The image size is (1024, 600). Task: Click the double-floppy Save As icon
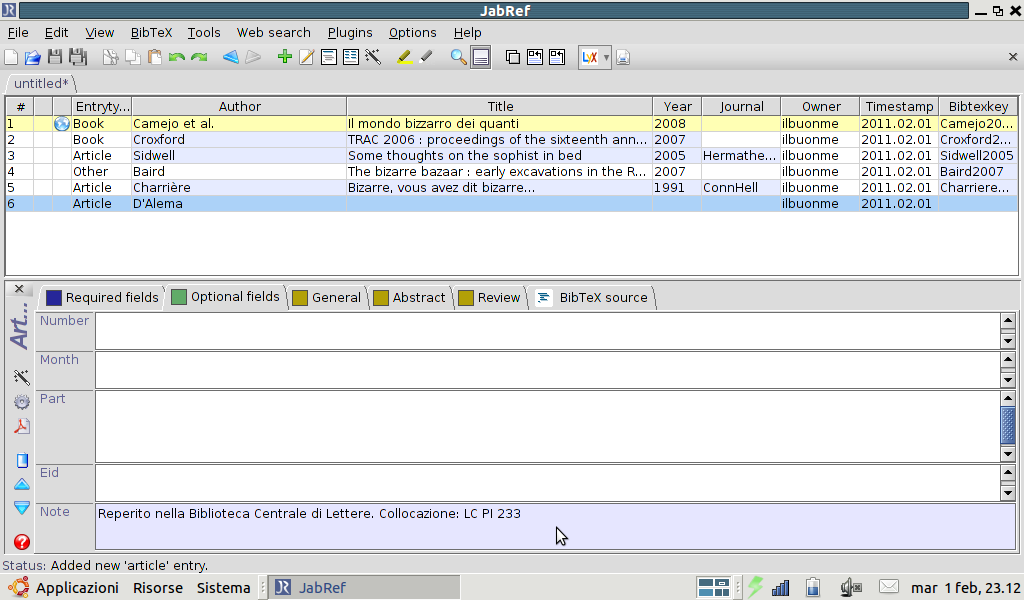tap(78, 57)
